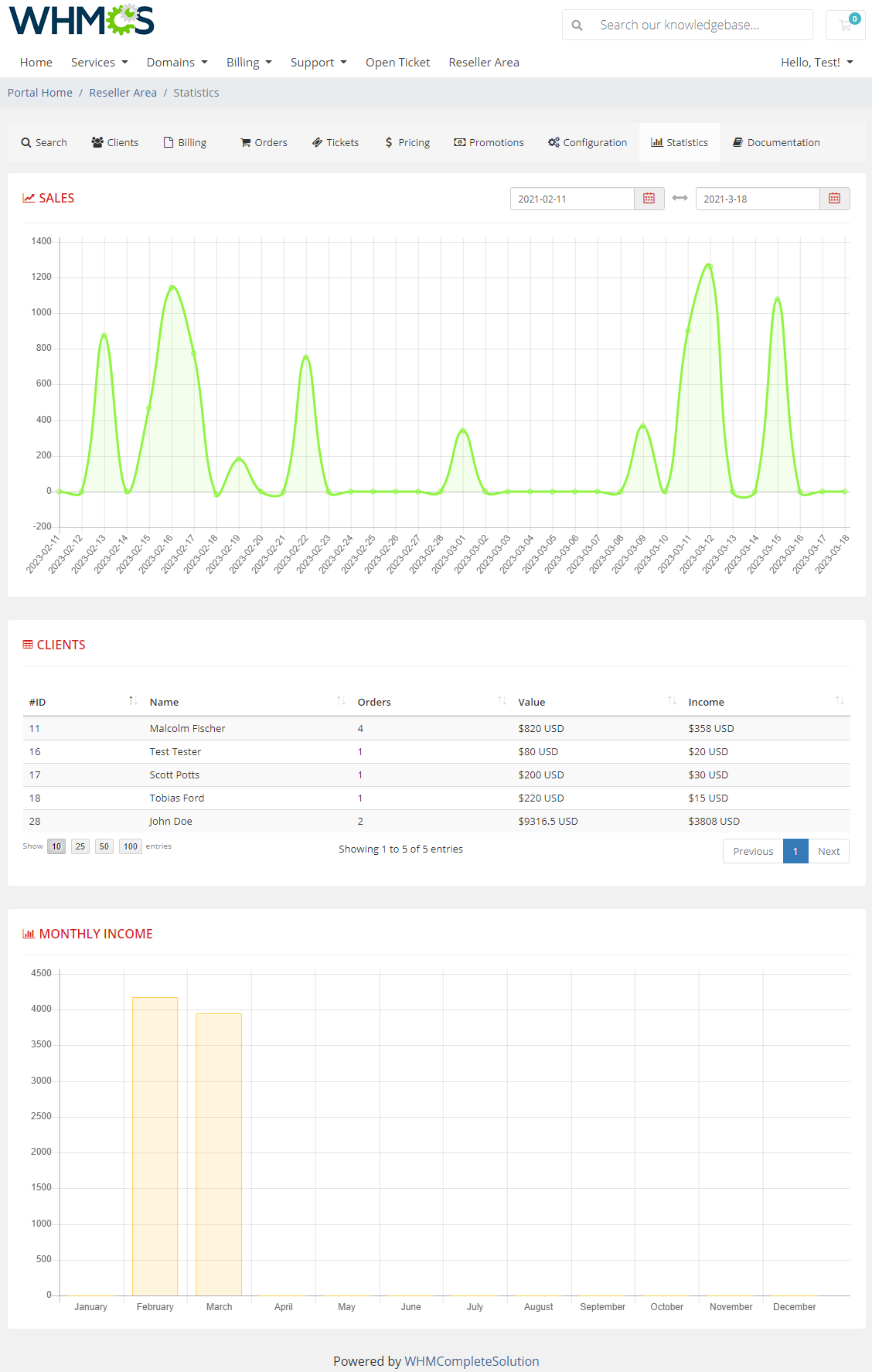The width and height of the screenshot is (872, 1372).
Task: Click the $3808 USD income cell
Action: (714, 821)
